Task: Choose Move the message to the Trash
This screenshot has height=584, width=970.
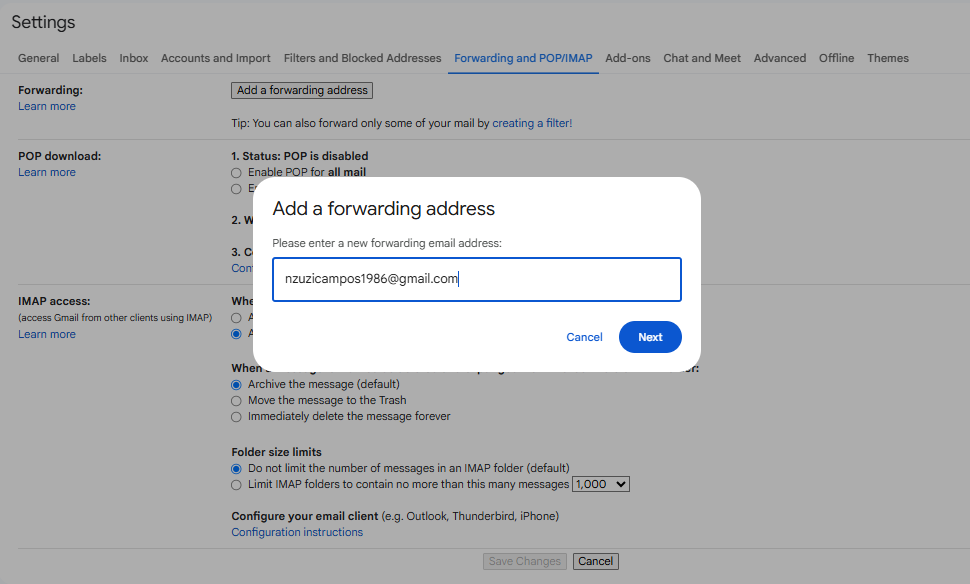Action: (237, 400)
